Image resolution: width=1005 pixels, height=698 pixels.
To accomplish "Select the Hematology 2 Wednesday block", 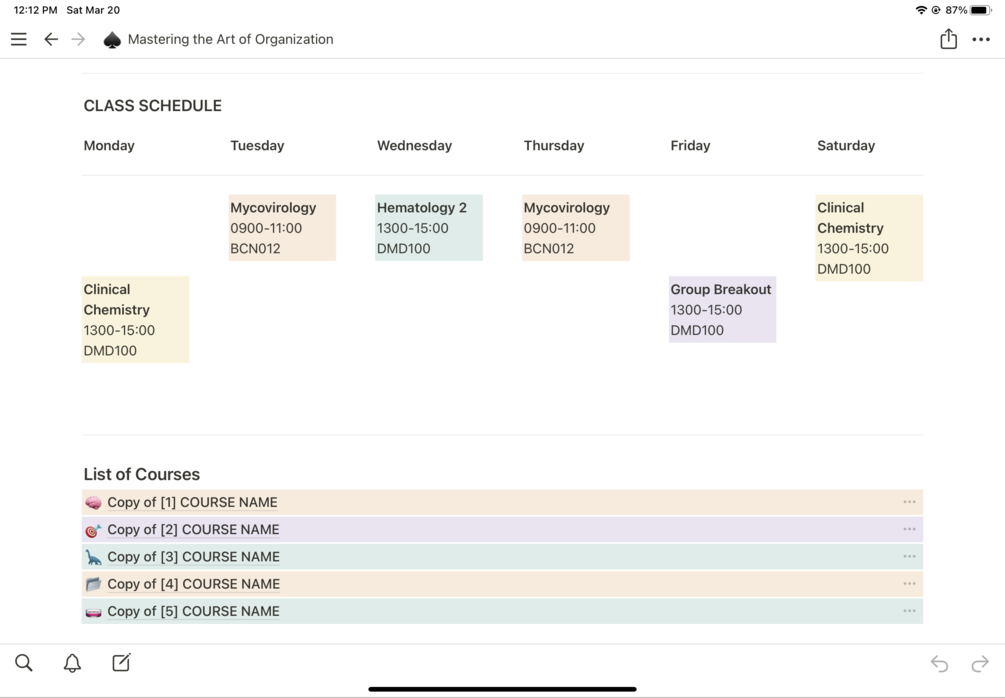I will click(x=428, y=228).
